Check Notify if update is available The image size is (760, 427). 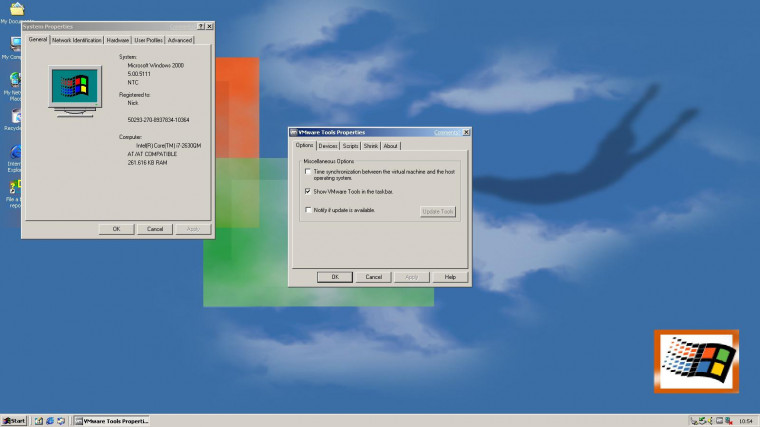click(308, 210)
